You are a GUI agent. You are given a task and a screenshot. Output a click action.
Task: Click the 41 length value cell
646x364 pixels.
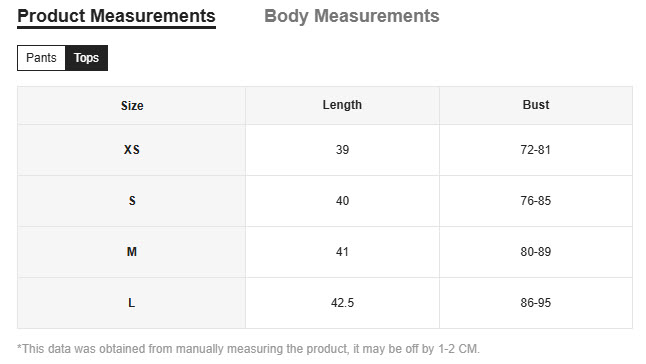(x=342, y=252)
